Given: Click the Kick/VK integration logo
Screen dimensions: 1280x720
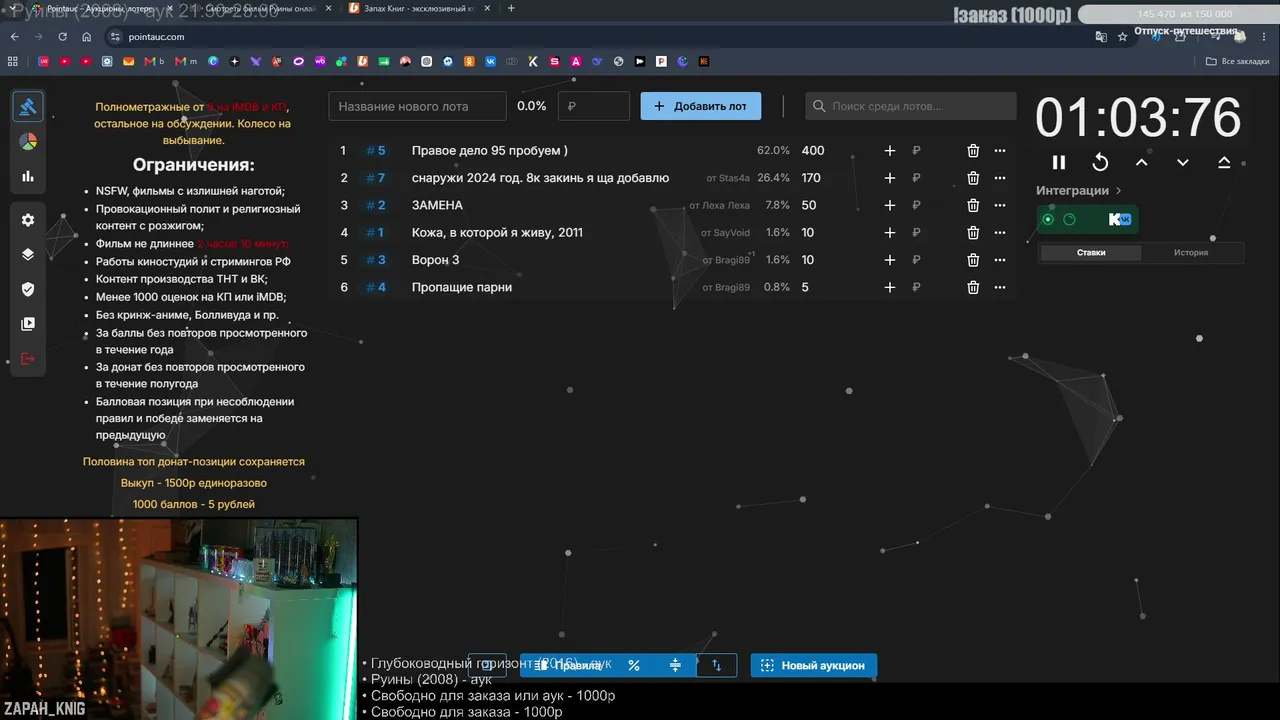Looking at the screenshot, I should (1119, 219).
